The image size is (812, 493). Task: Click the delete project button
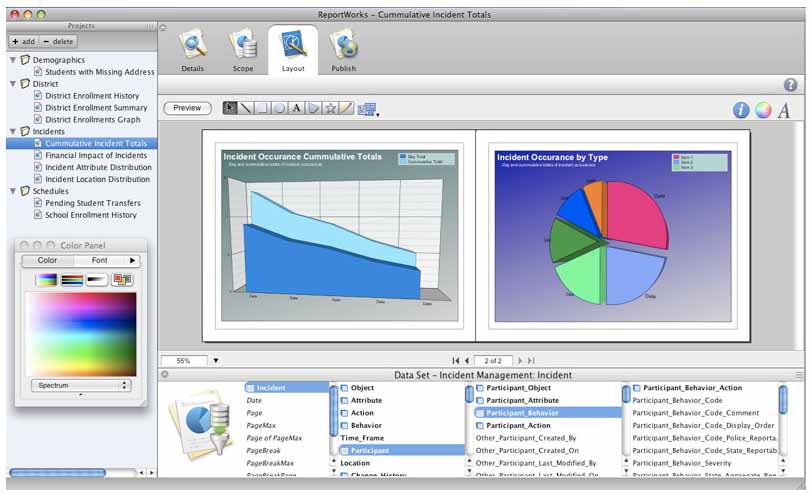click(58, 41)
